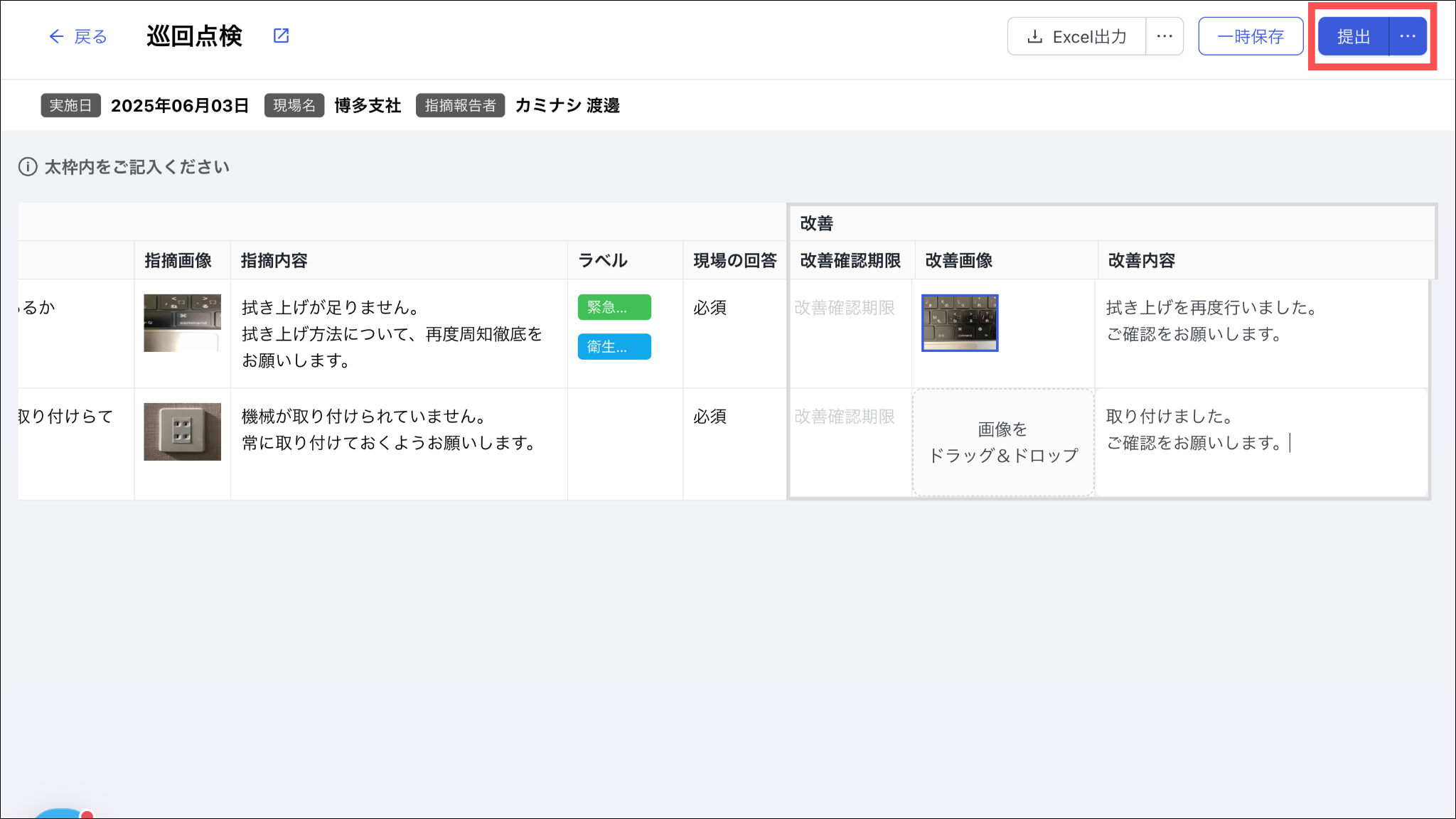Select the uploaded keyboard 改善画像 thumbnail

tap(960, 323)
